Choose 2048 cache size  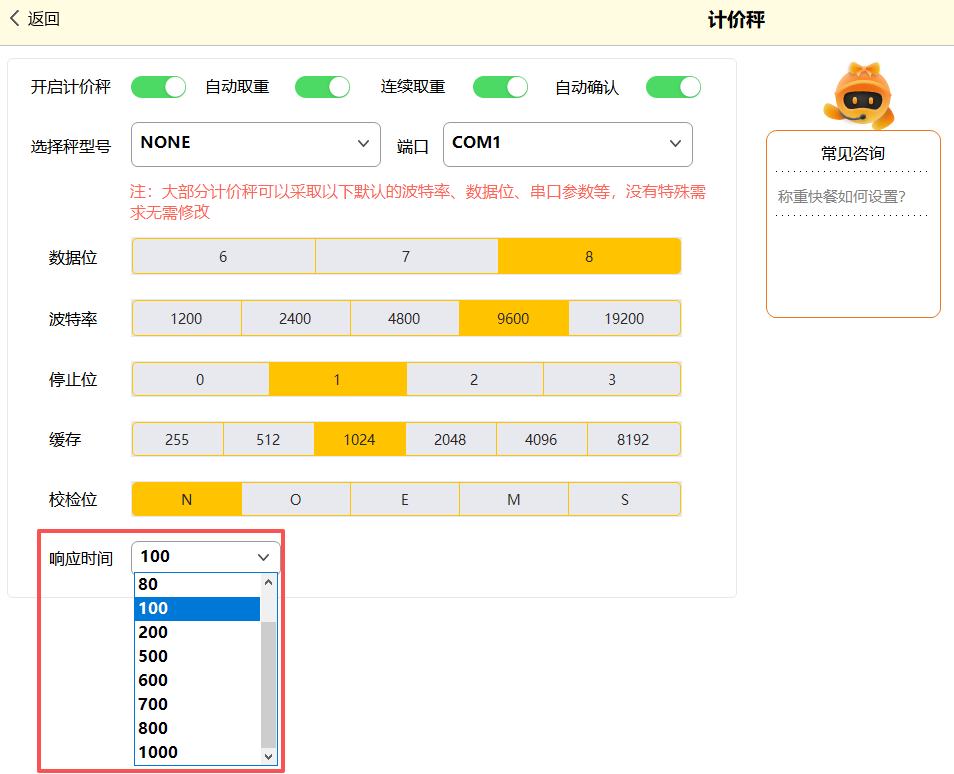click(x=450, y=439)
